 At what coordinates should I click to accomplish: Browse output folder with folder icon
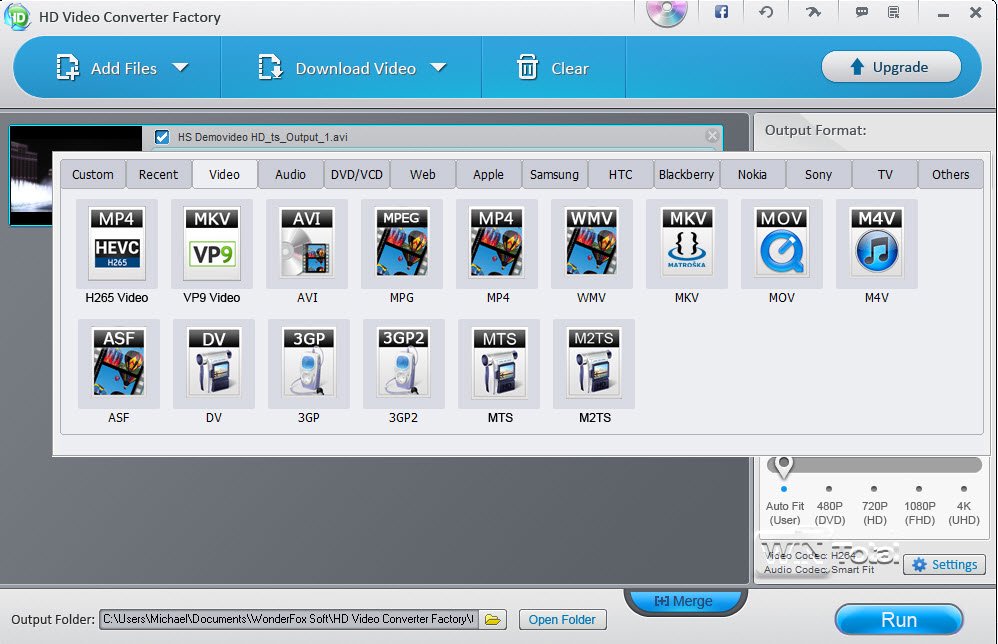[492, 620]
